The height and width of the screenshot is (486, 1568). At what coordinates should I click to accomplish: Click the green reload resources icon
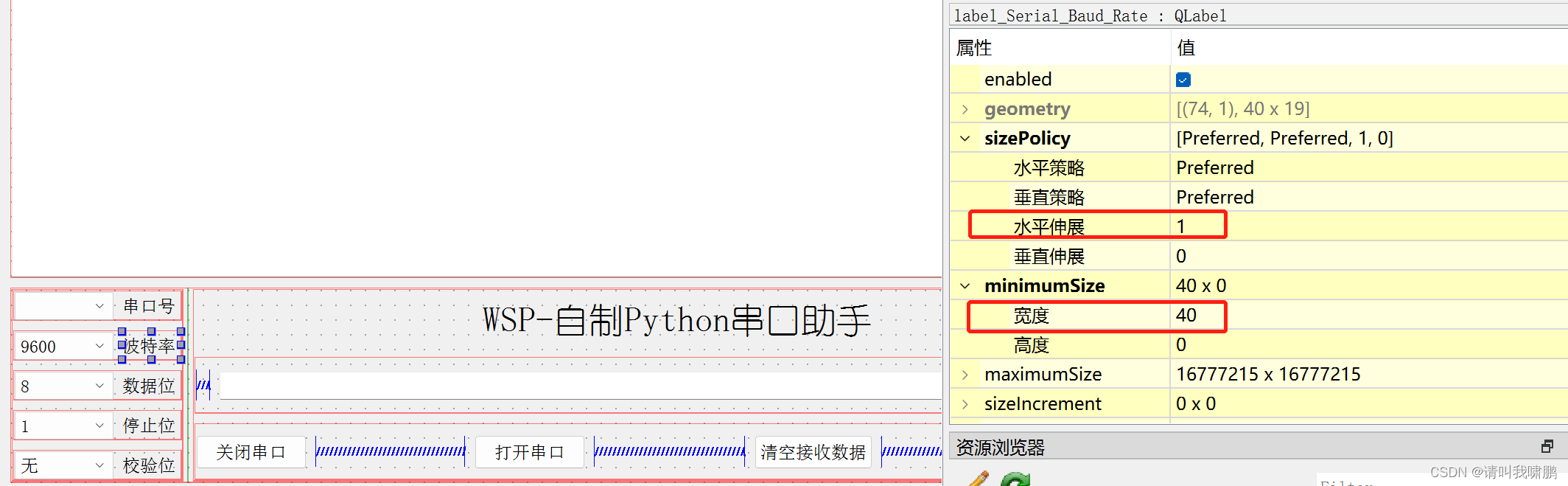(1015, 479)
